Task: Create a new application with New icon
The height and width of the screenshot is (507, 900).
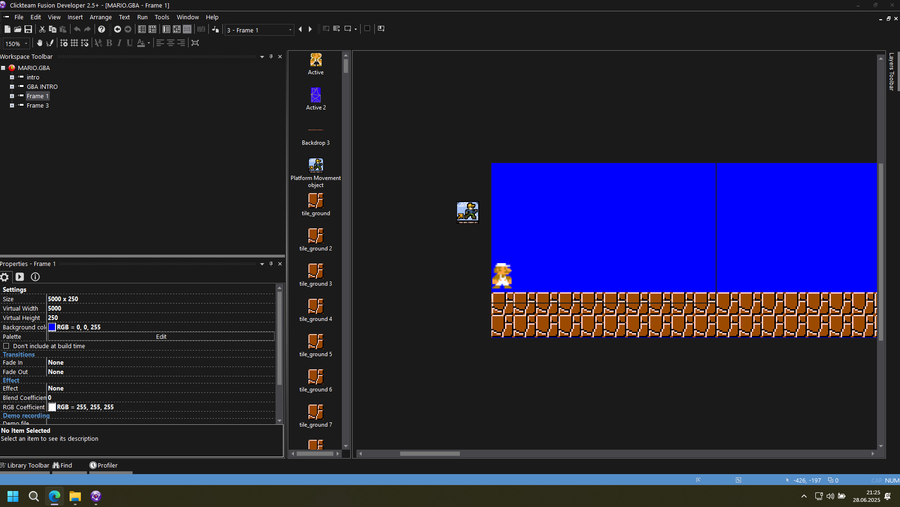Action: pyautogui.click(x=7, y=29)
